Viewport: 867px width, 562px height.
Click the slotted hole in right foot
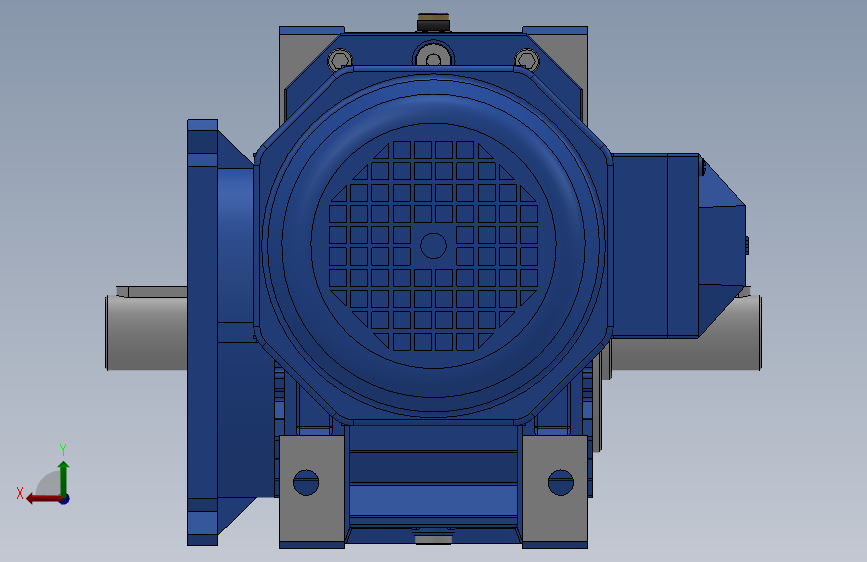561,482
